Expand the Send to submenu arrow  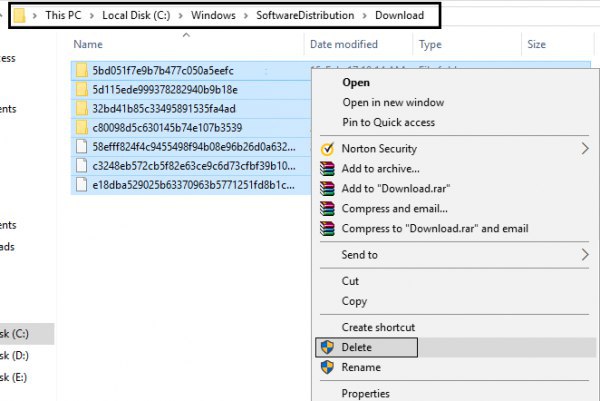tap(585, 255)
